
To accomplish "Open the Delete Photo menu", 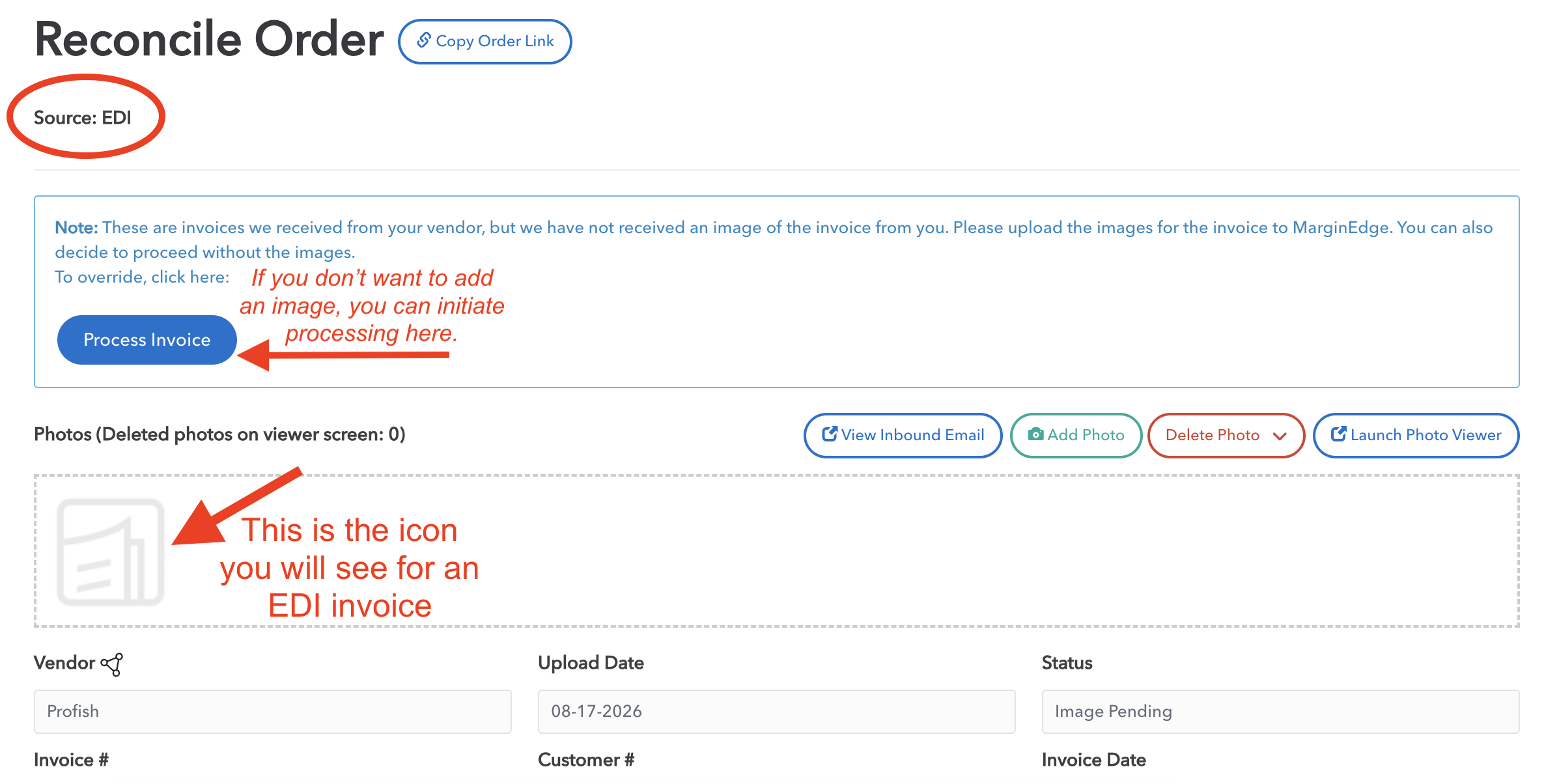I will click(1226, 435).
